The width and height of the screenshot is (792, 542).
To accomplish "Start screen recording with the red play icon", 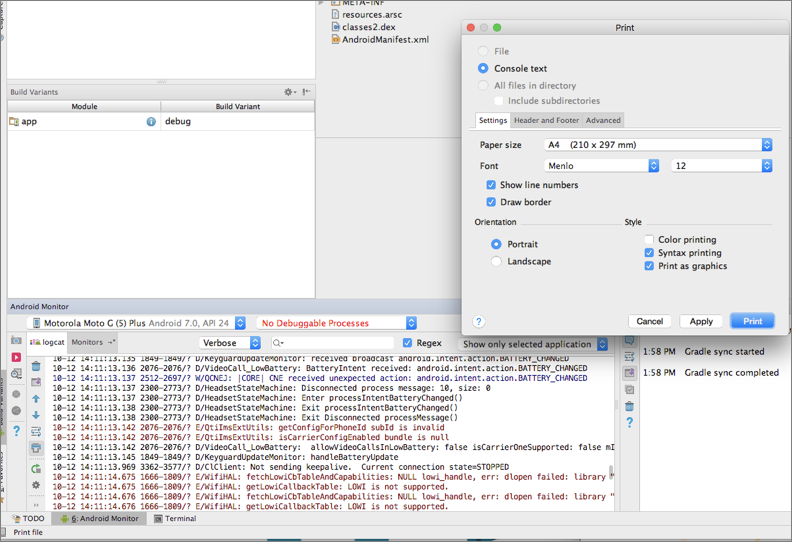I will [16, 357].
